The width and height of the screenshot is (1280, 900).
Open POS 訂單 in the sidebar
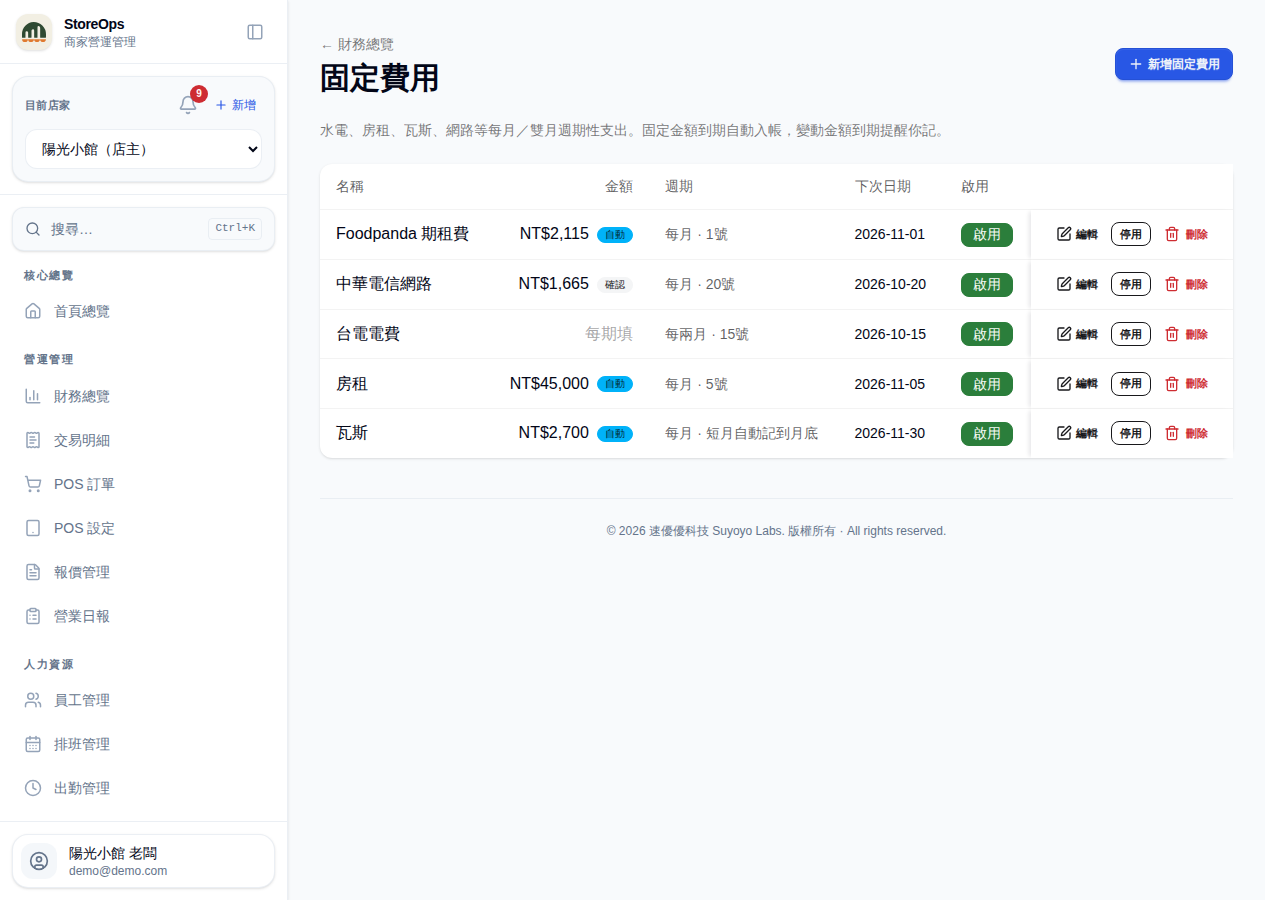pyautogui.click(x=143, y=484)
